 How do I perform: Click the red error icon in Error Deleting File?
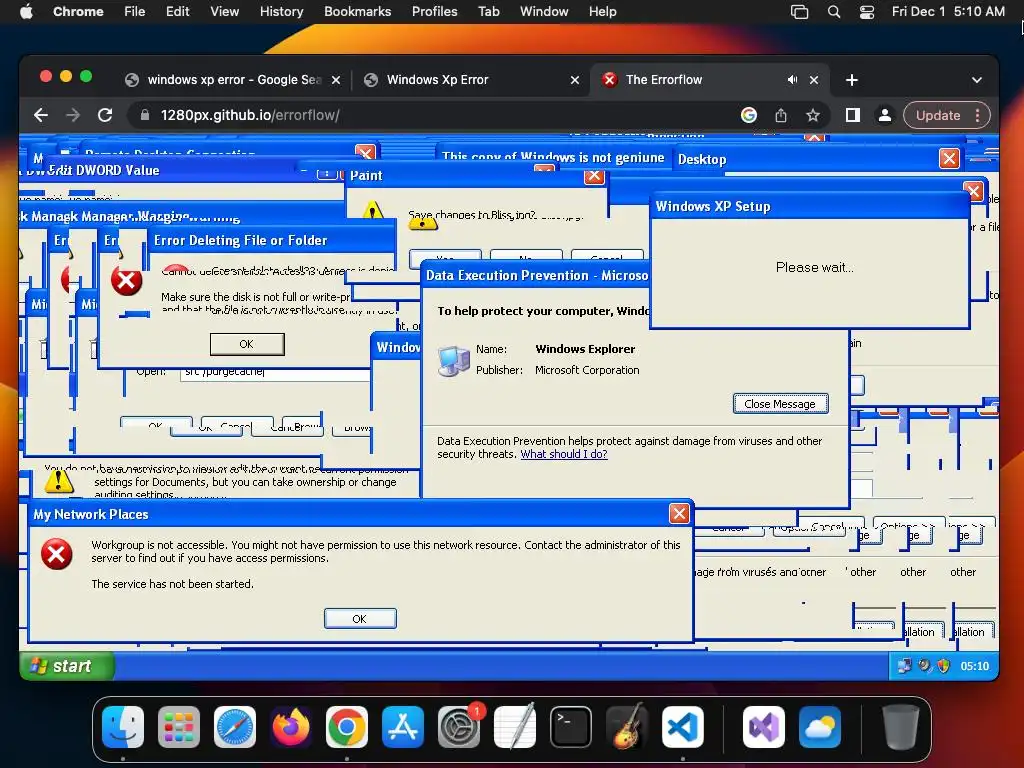(x=127, y=281)
